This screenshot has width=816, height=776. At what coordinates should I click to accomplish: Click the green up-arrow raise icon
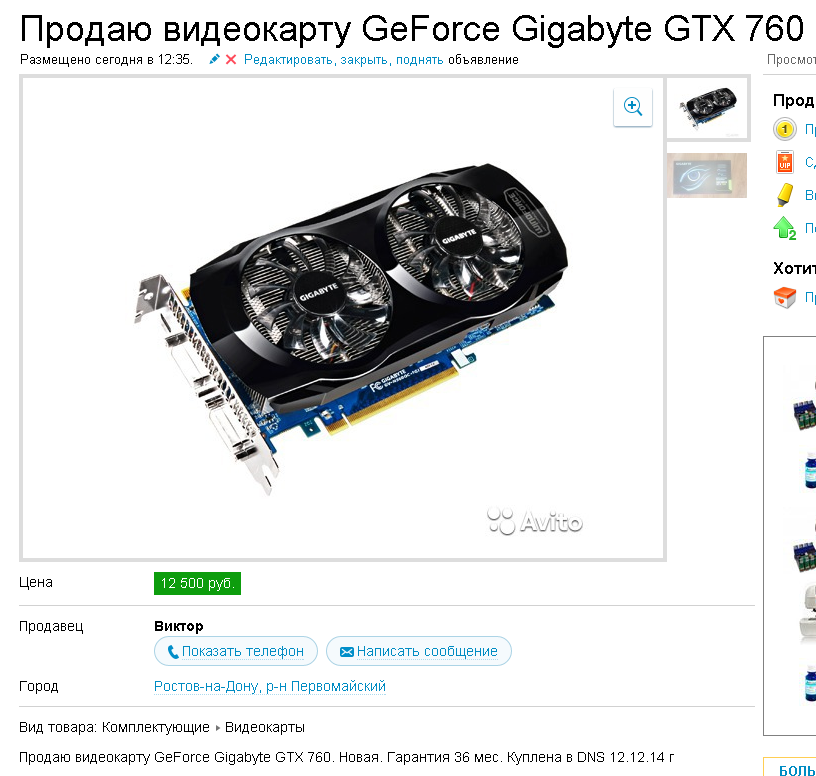(785, 227)
